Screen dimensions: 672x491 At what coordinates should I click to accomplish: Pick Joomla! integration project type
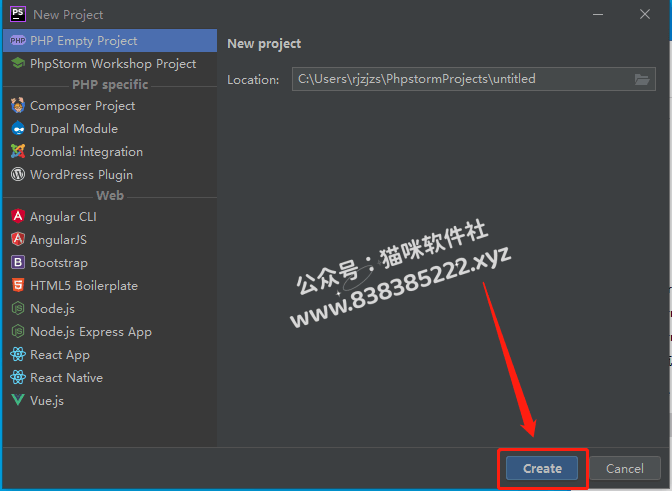click(110, 152)
